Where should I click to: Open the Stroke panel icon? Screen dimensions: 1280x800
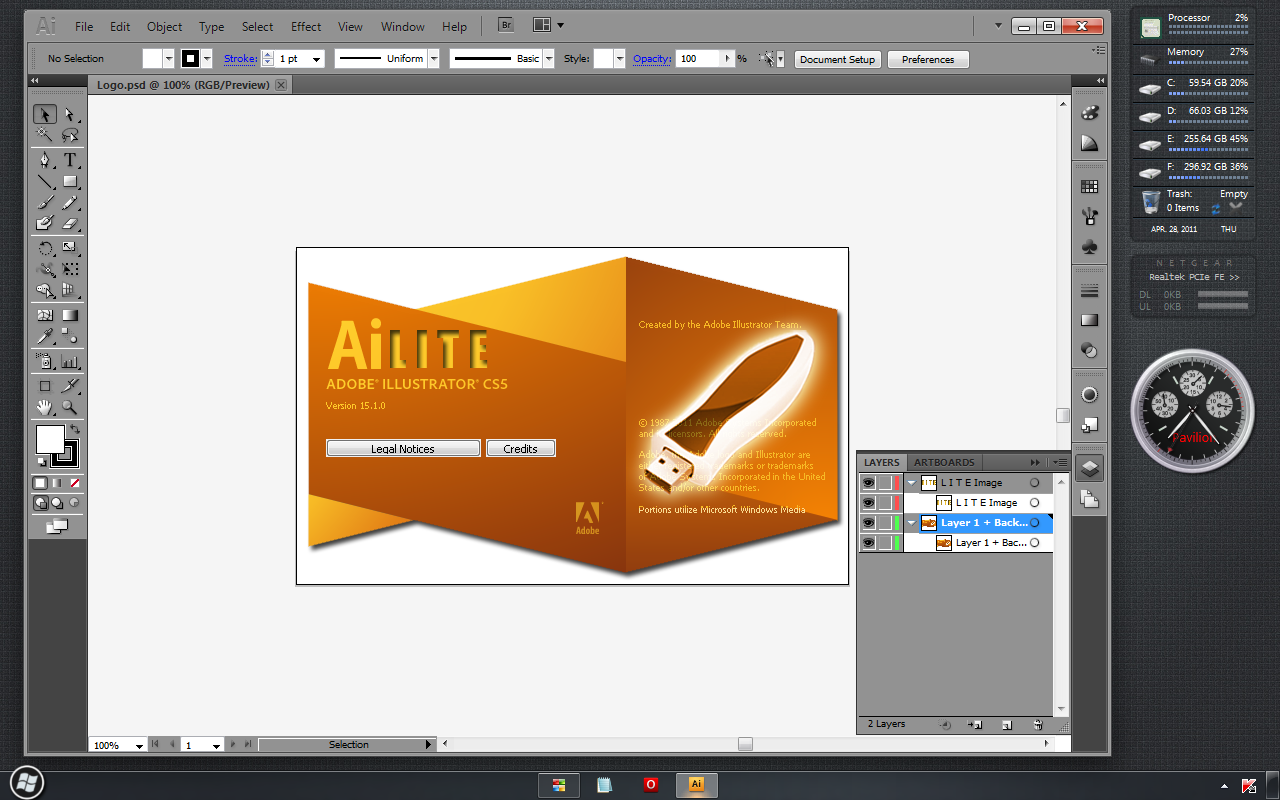[x=1090, y=291]
